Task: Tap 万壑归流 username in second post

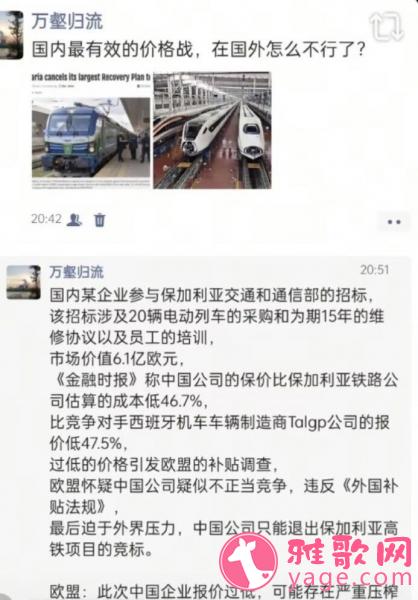Action: pos(77,272)
